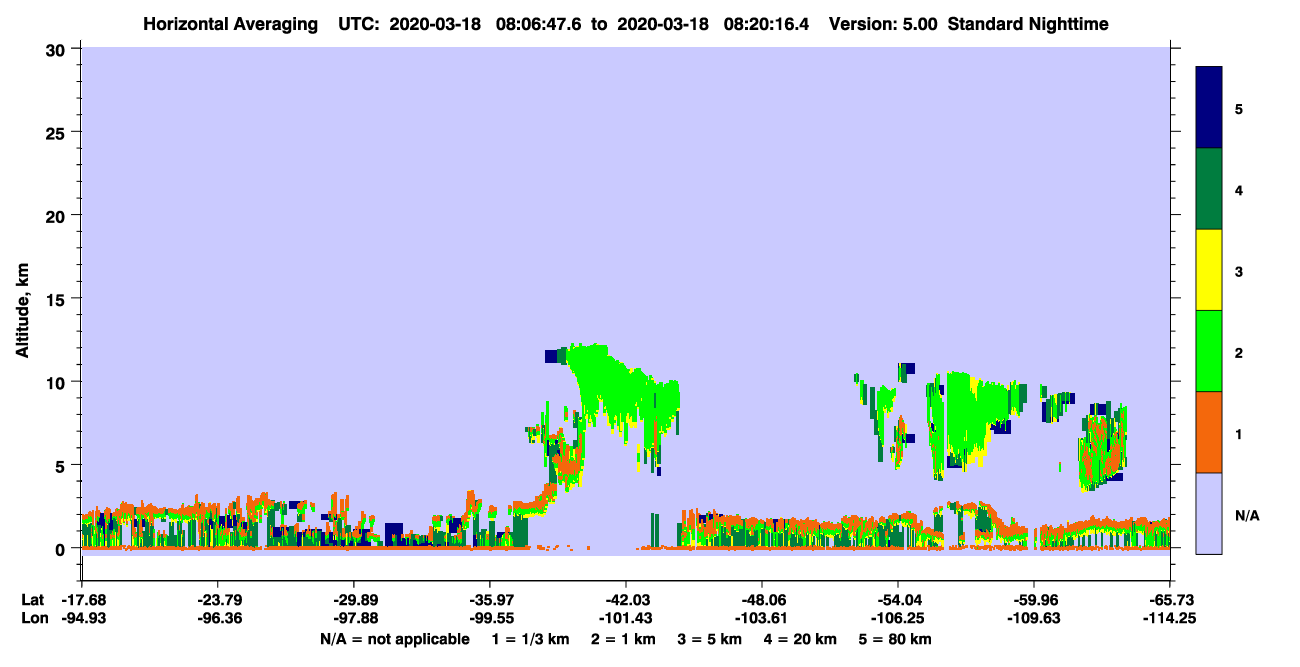Click the dark blue colorbar segment for 5
Image resolution: width=1300 pixels, height=667 pixels.
coord(1209,108)
